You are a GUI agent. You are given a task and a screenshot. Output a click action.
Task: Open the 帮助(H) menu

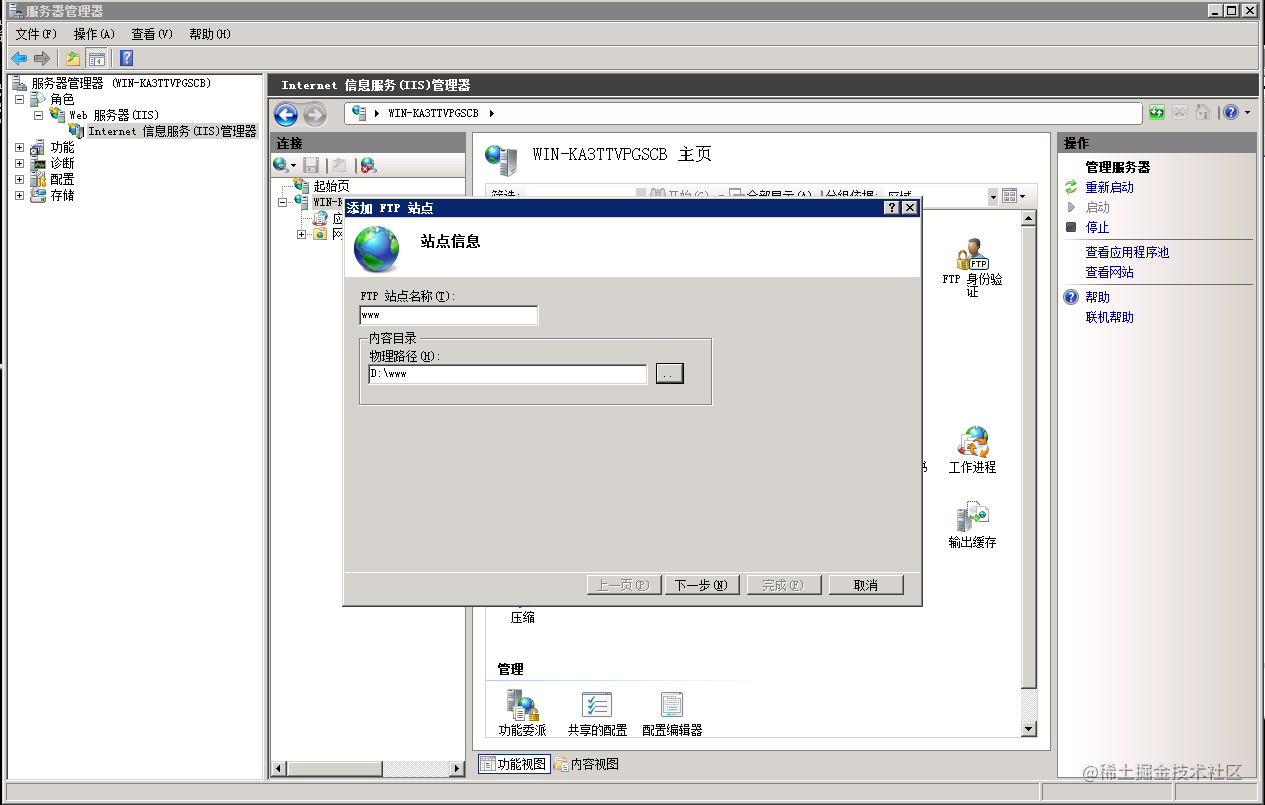210,34
